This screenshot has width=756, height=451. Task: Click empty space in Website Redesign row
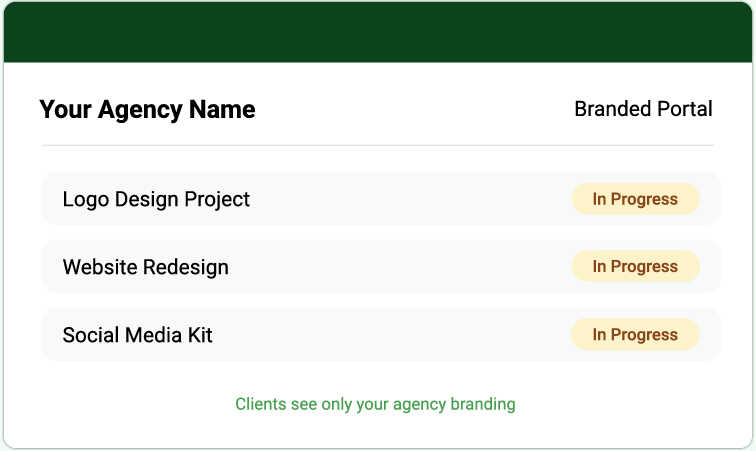400,267
